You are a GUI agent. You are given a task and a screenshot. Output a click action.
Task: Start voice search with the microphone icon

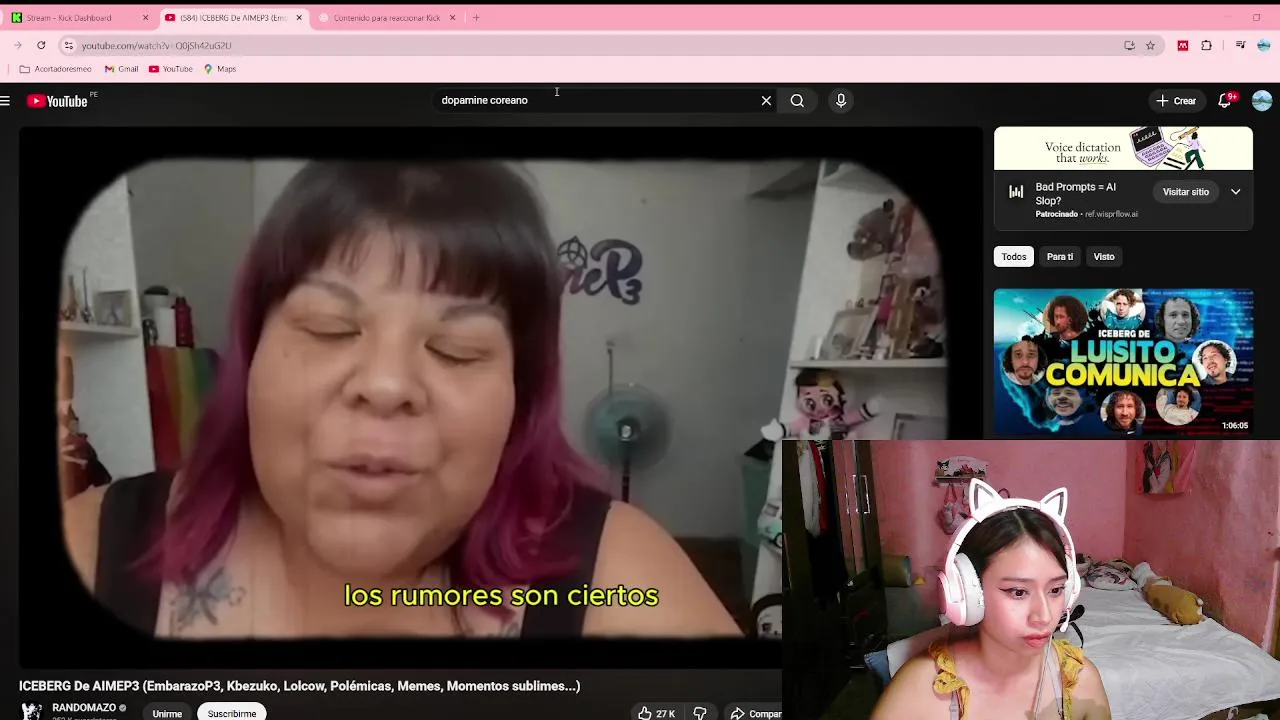pos(841,100)
